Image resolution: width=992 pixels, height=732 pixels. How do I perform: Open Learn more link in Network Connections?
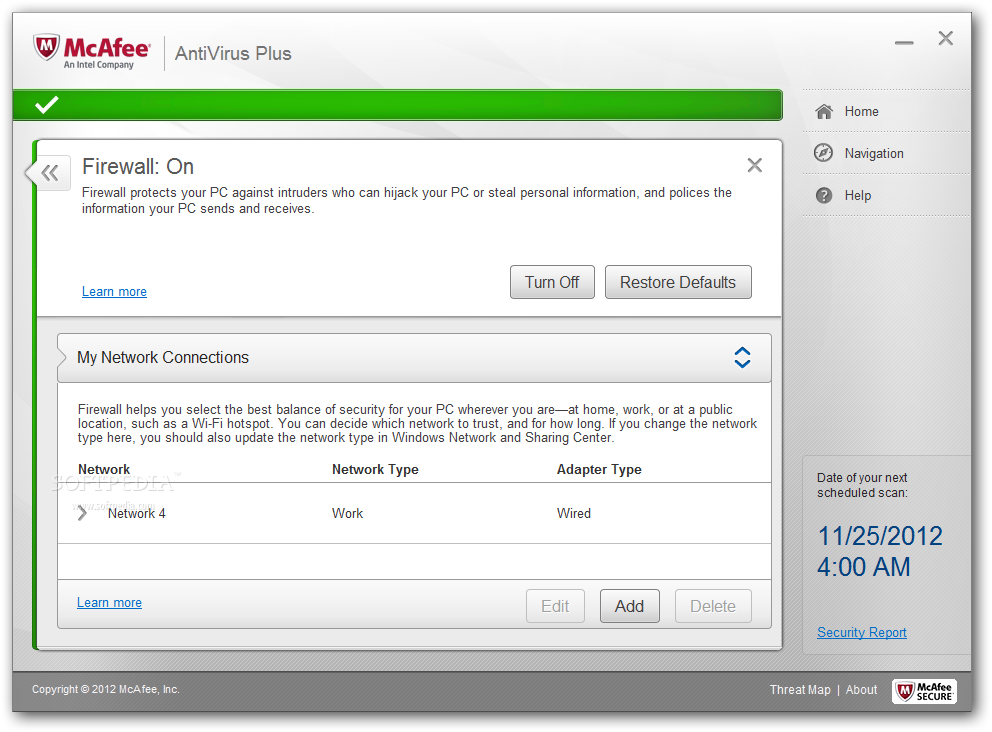pos(109,602)
